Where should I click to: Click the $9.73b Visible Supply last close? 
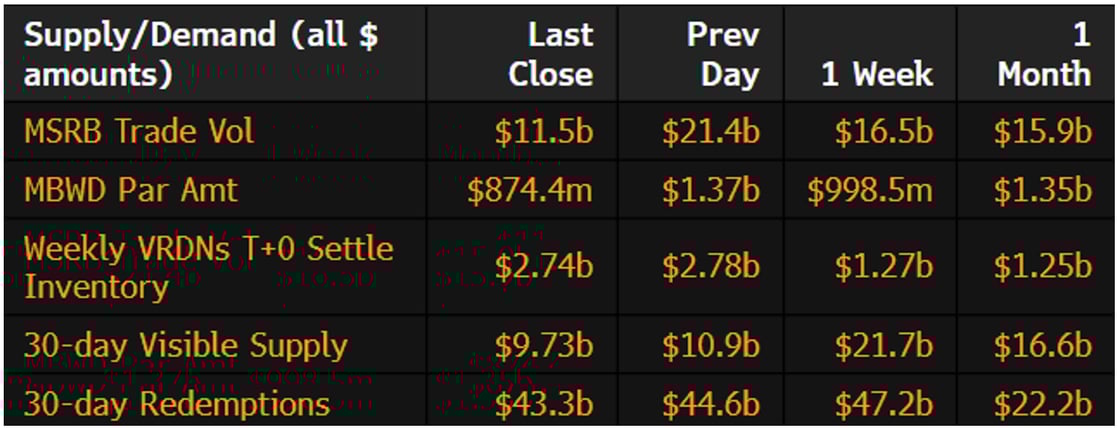[543, 346]
